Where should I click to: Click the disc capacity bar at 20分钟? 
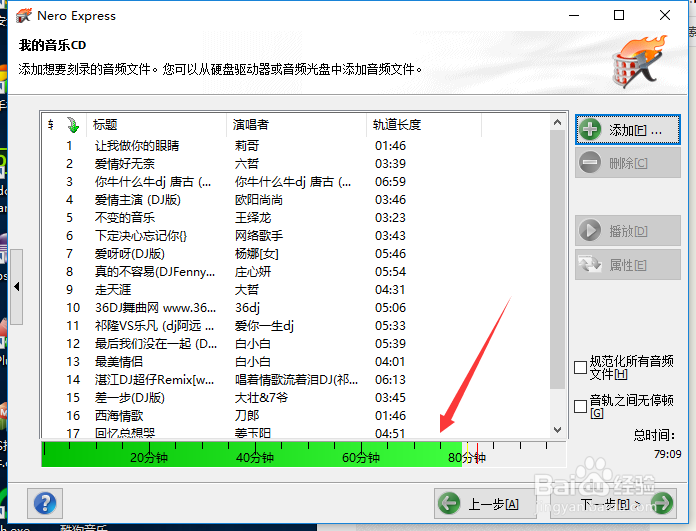pos(149,457)
